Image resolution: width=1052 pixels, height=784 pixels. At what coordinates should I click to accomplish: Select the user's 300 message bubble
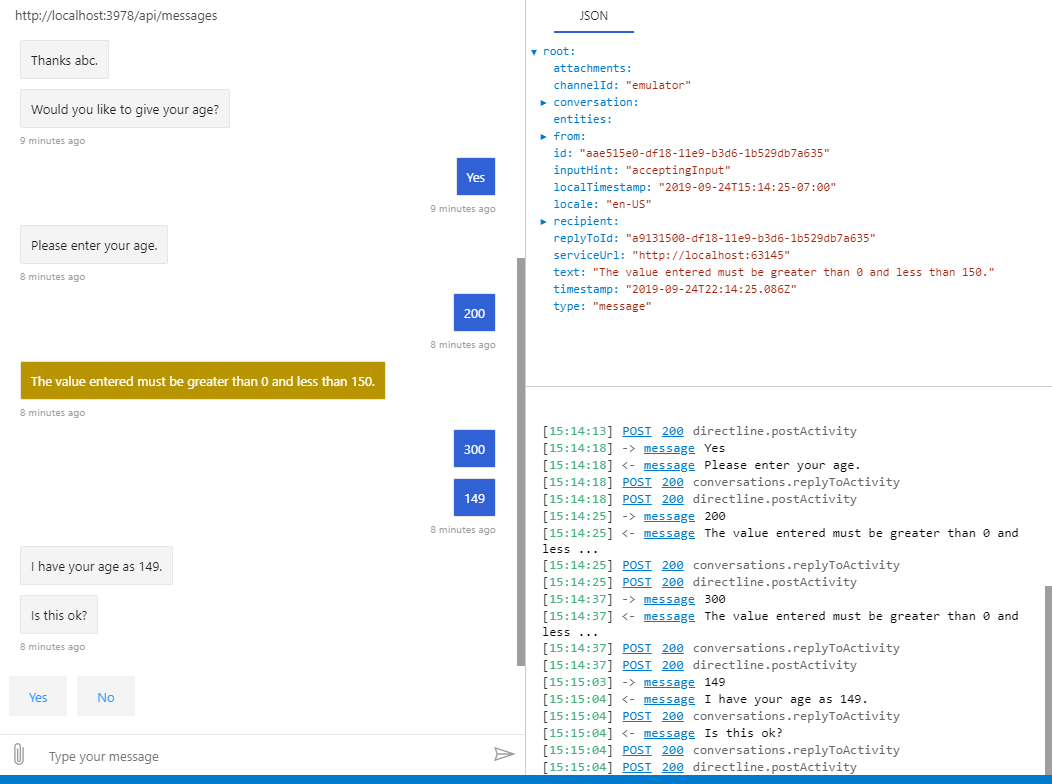474,449
